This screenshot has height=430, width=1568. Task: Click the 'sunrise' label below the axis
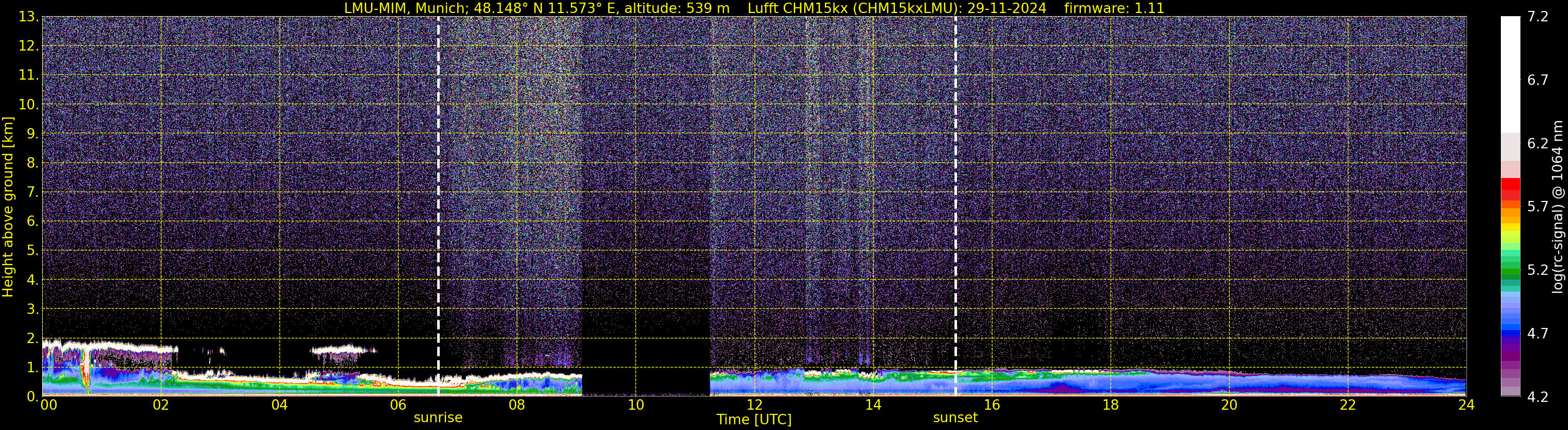[x=438, y=418]
